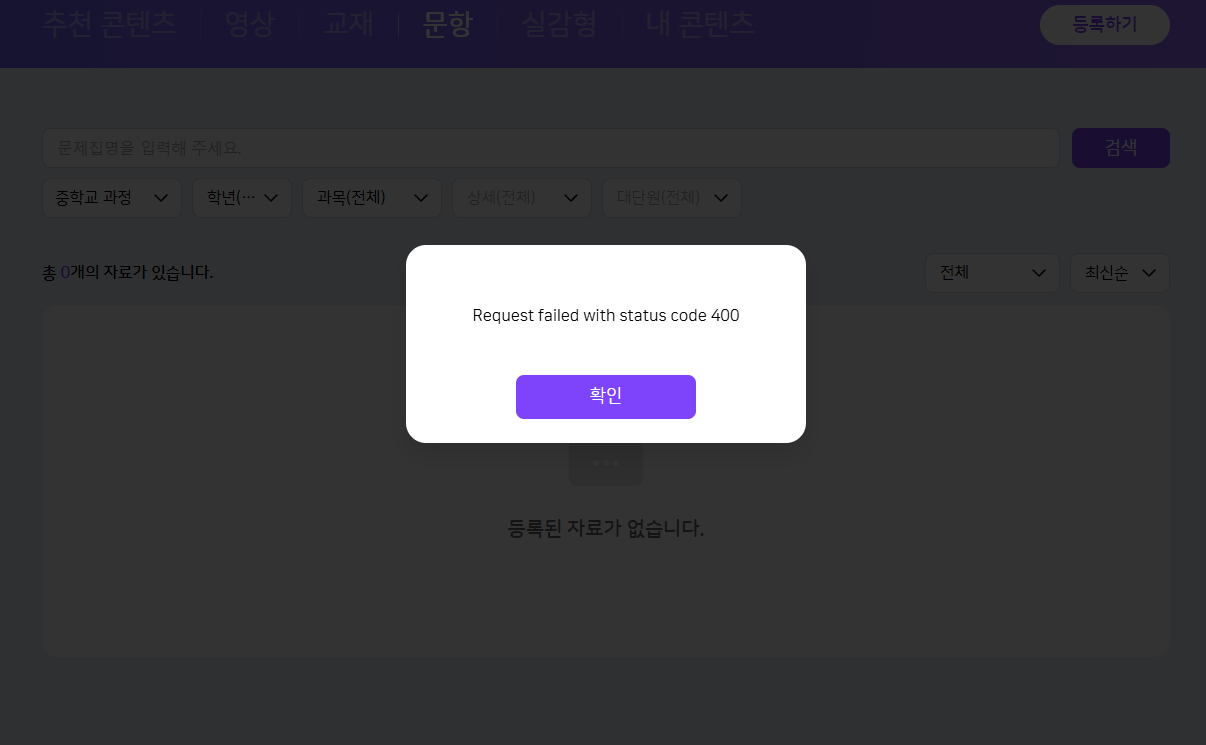Switch to the 추천 콘텐츠 tab

click(109, 25)
